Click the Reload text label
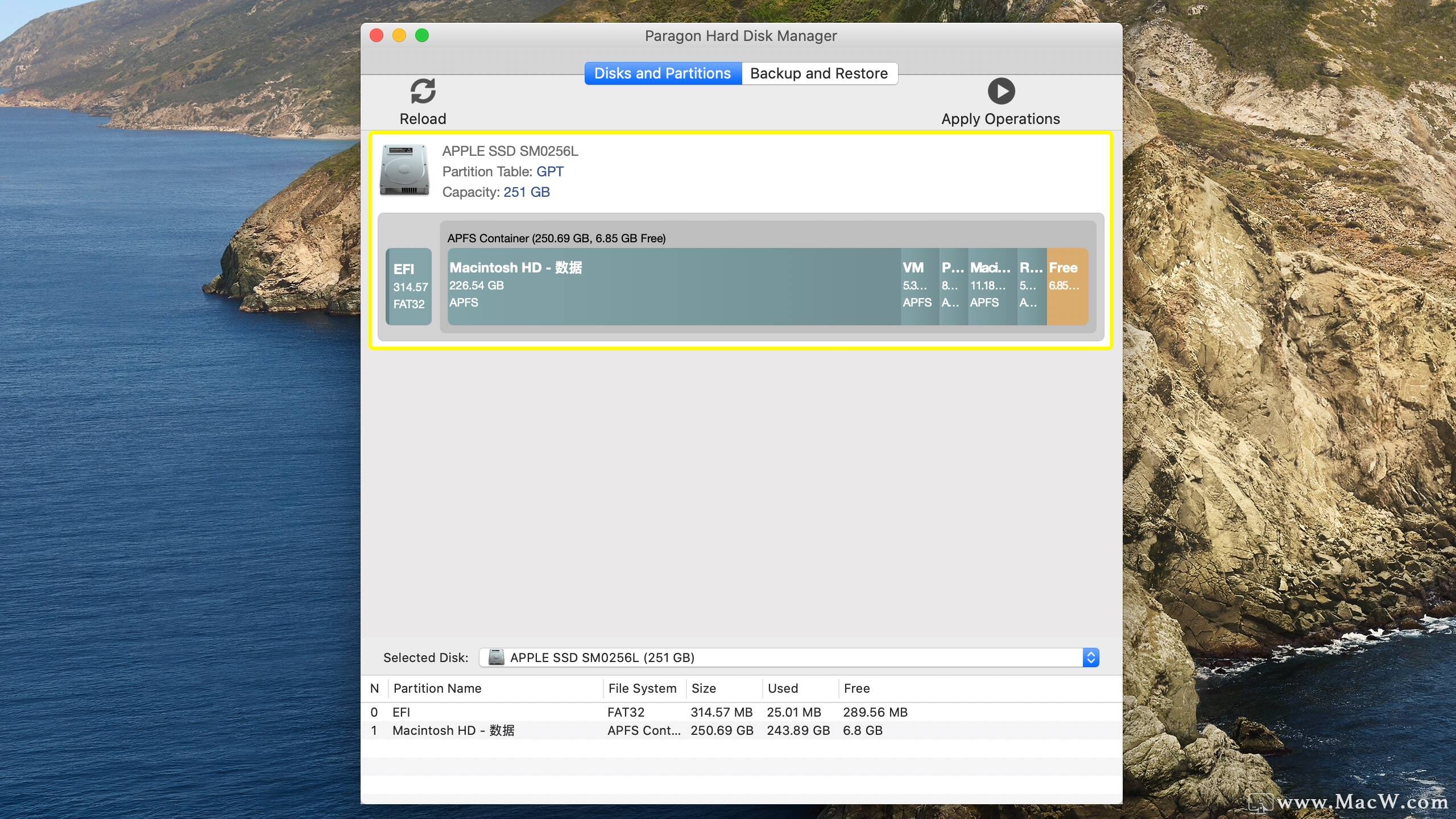Viewport: 1456px width, 819px height. (x=423, y=119)
